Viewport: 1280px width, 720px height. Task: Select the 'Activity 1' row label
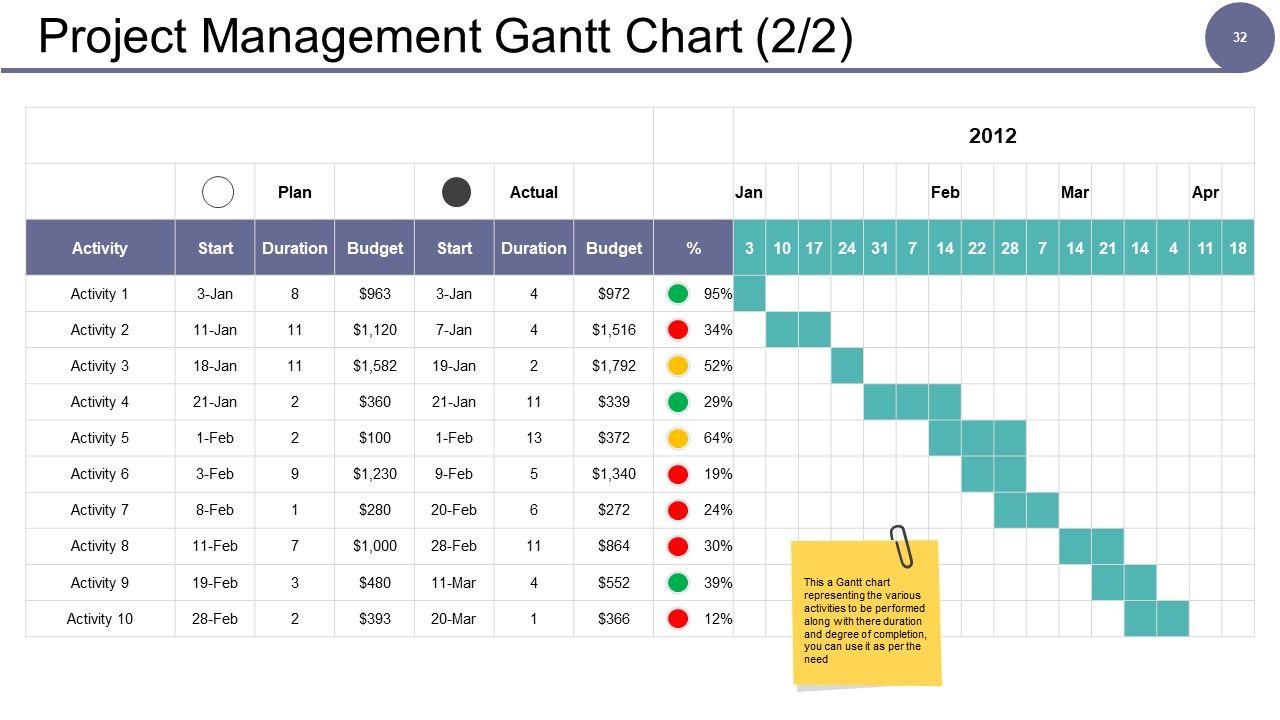[100, 294]
